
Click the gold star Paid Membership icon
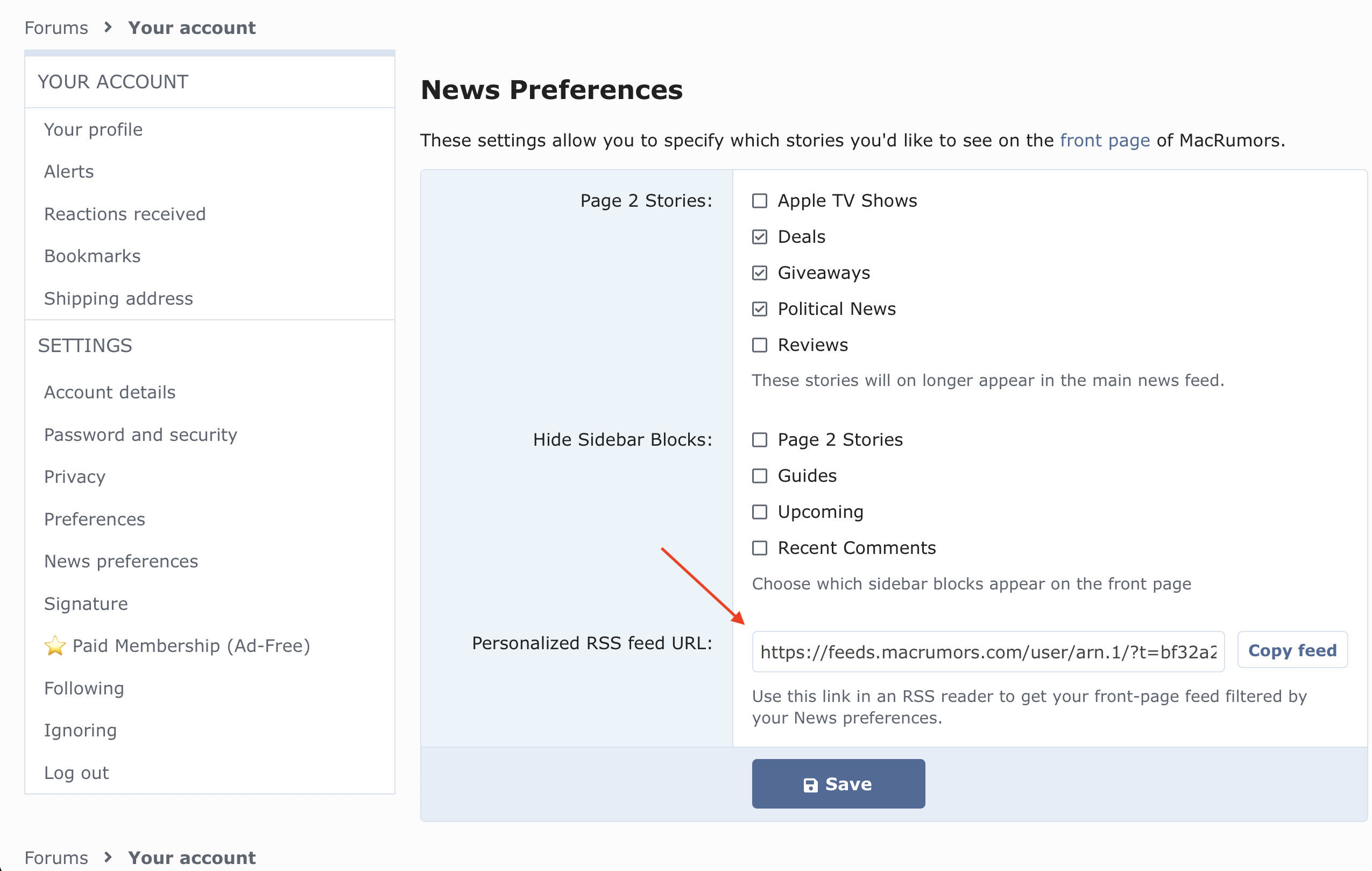click(x=55, y=646)
